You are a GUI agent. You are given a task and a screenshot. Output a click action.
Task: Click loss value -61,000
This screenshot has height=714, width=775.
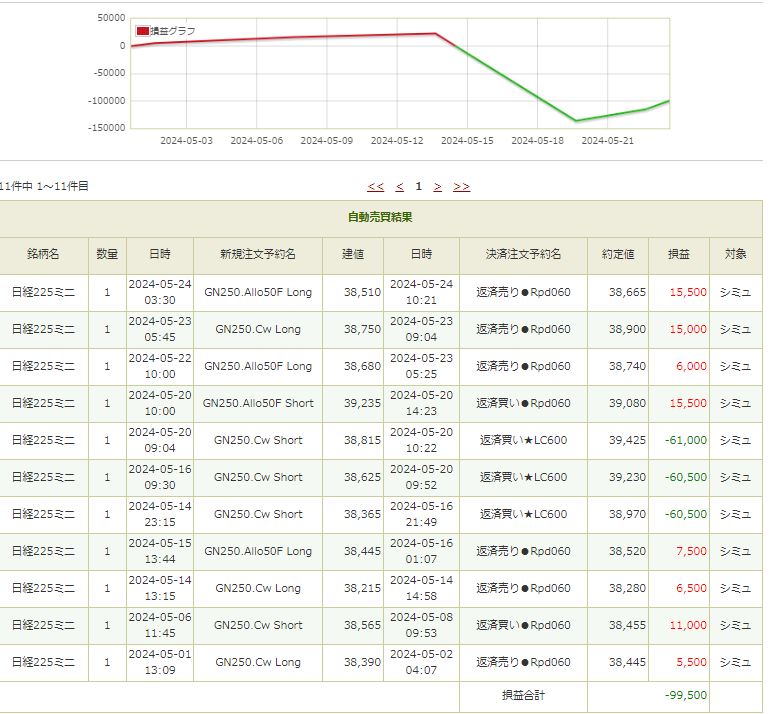tap(686, 440)
